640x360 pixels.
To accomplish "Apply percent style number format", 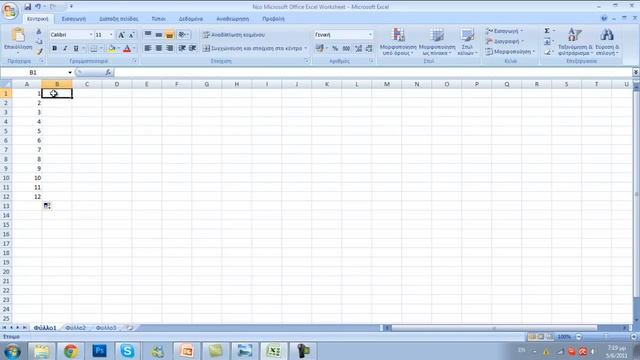I will [x=335, y=49].
